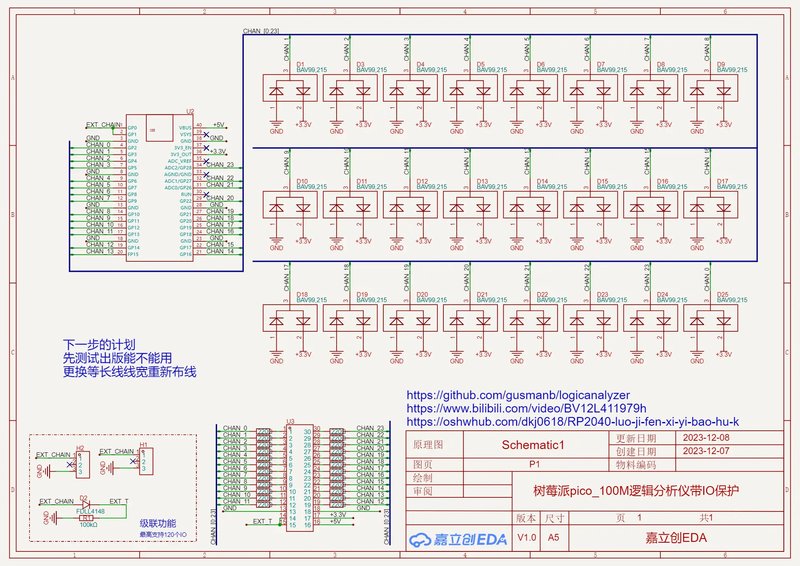The width and height of the screenshot is (800, 566).
Task: Select the H1 connector symbol
Action: (x=146, y=461)
